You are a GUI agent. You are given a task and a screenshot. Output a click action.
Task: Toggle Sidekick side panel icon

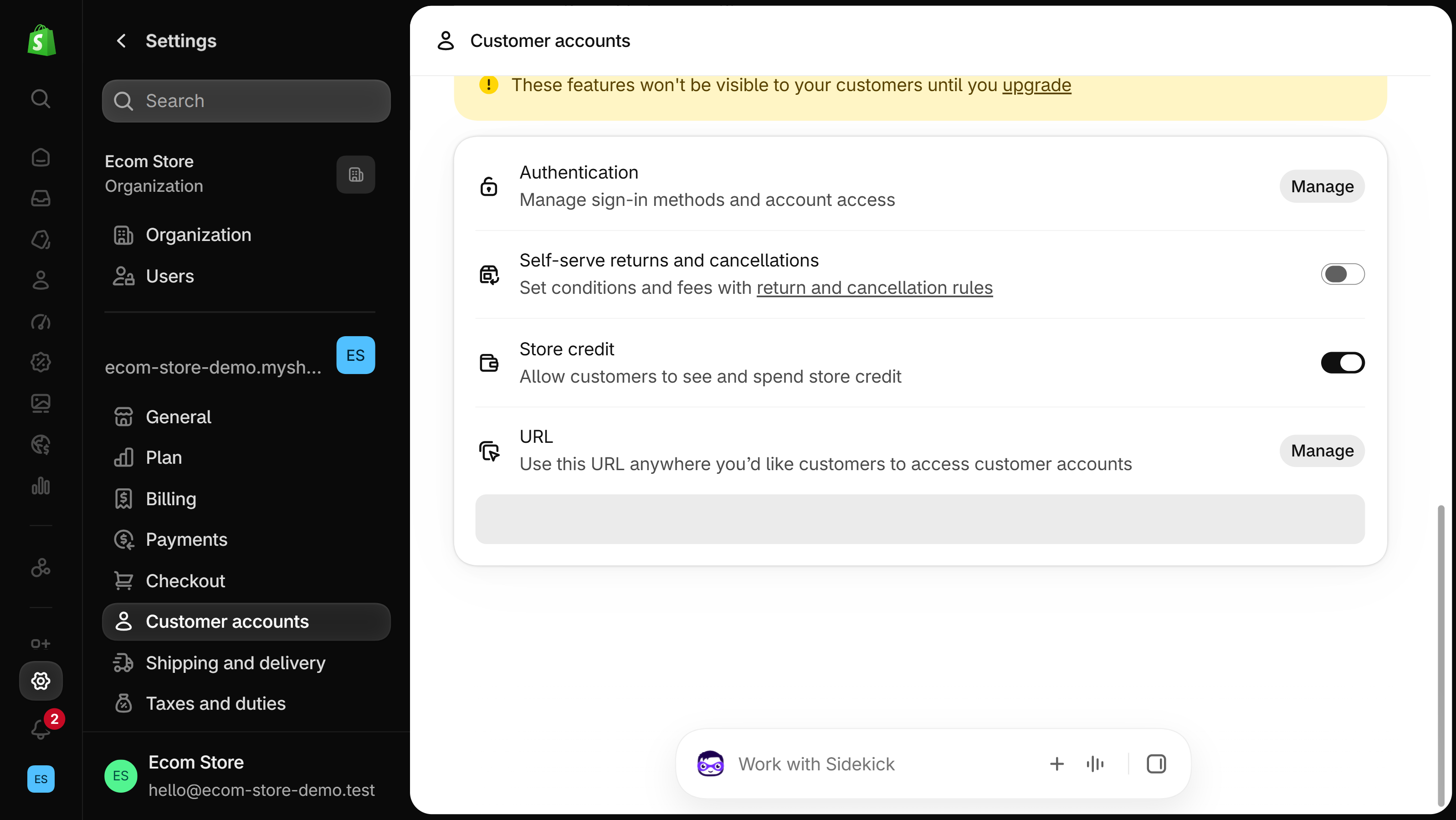click(x=1156, y=764)
